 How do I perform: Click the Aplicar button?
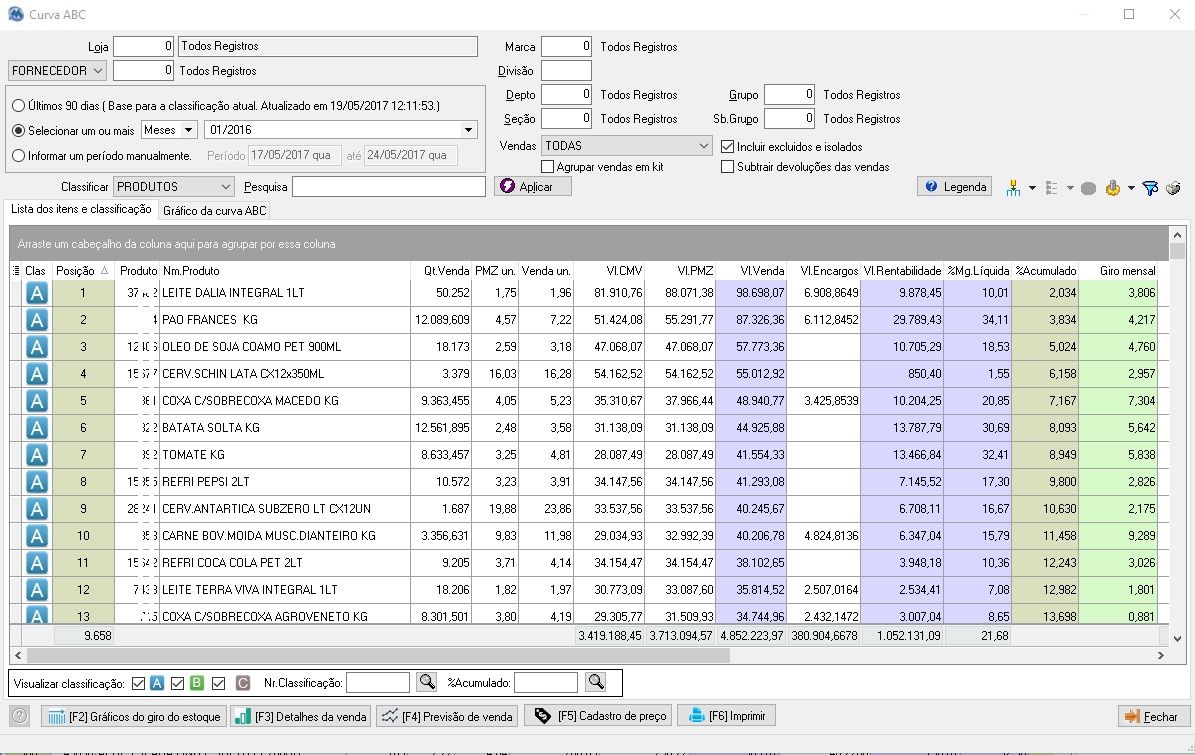(x=533, y=187)
